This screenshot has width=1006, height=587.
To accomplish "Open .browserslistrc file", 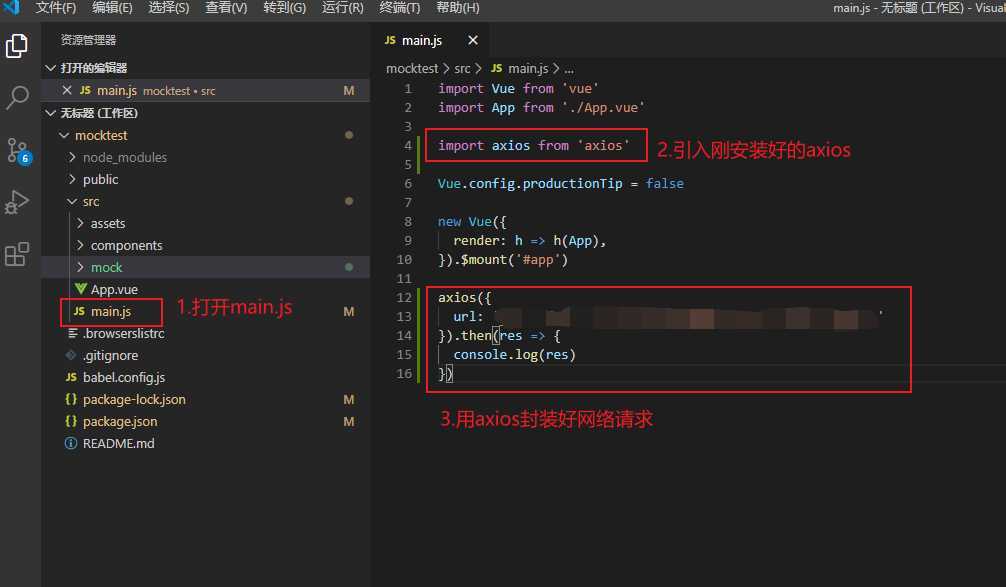I will [123, 334].
